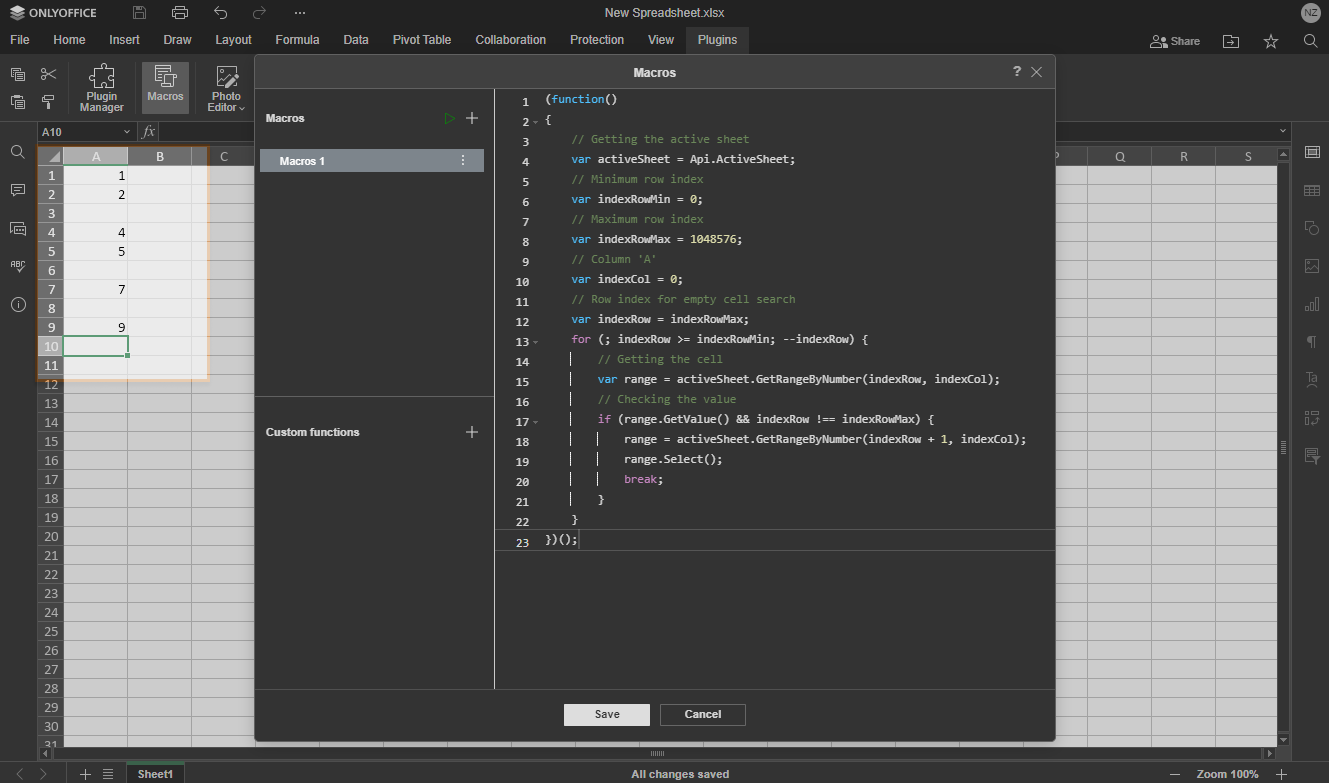The width and height of the screenshot is (1329, 783).
Task: Expand the formula bar
Action: coord(1283,132)
